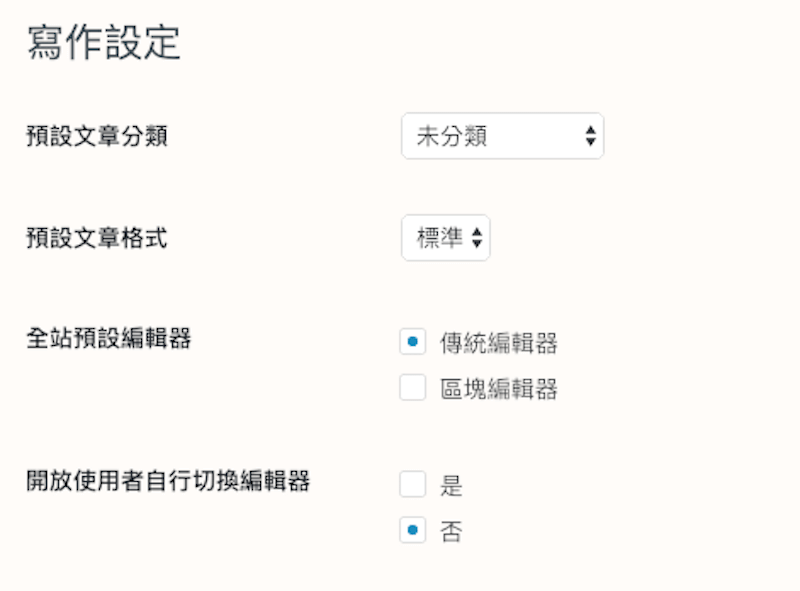Click the 寫作設定 page heading
Image resolution: width=800 pixels, height=591 pixels.
point(104,42)
